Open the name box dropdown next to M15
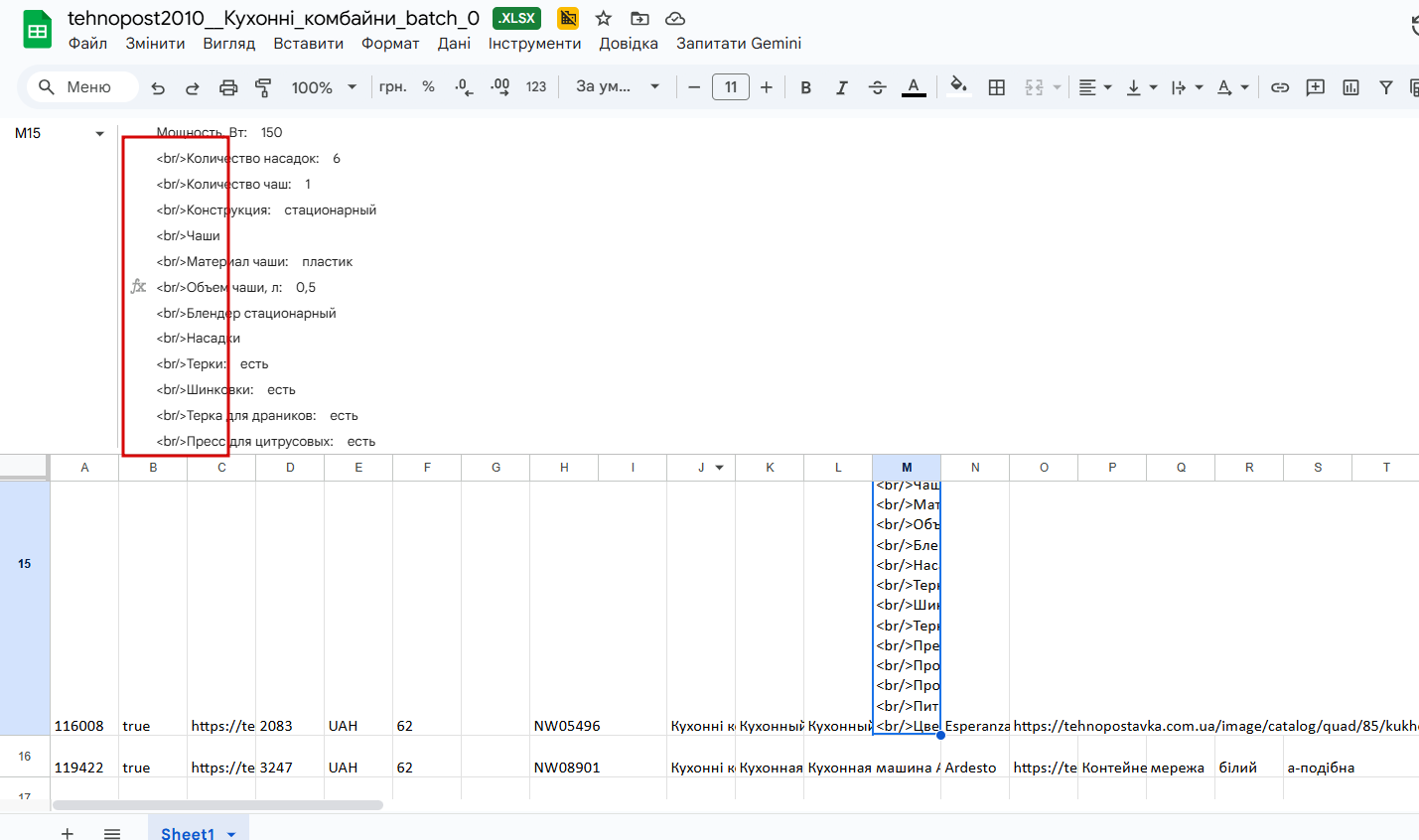This screenshot has width=1419, height=840. click(x=99, y=134)
